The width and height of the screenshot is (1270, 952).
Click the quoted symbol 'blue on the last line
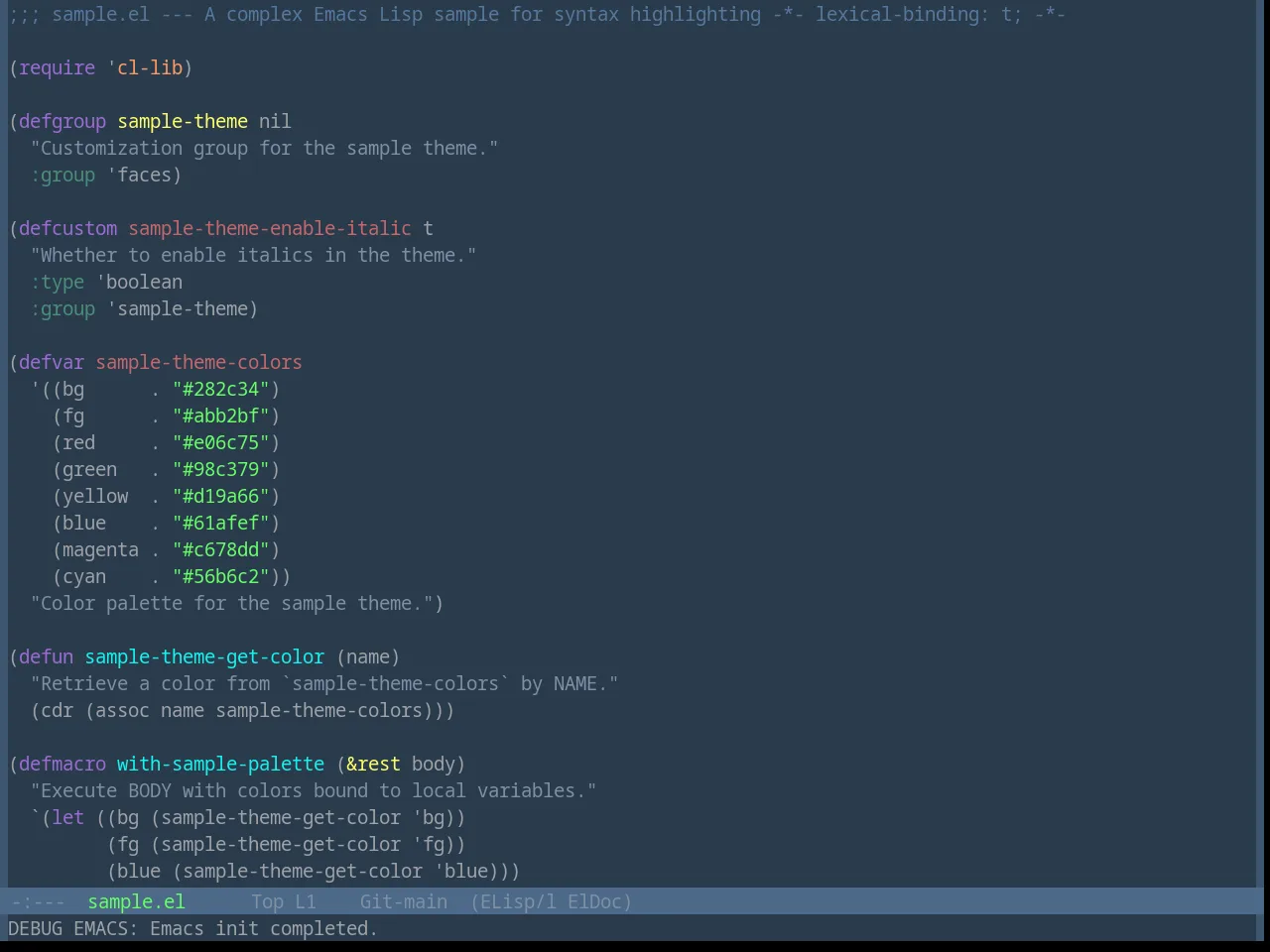coord(460,871)
